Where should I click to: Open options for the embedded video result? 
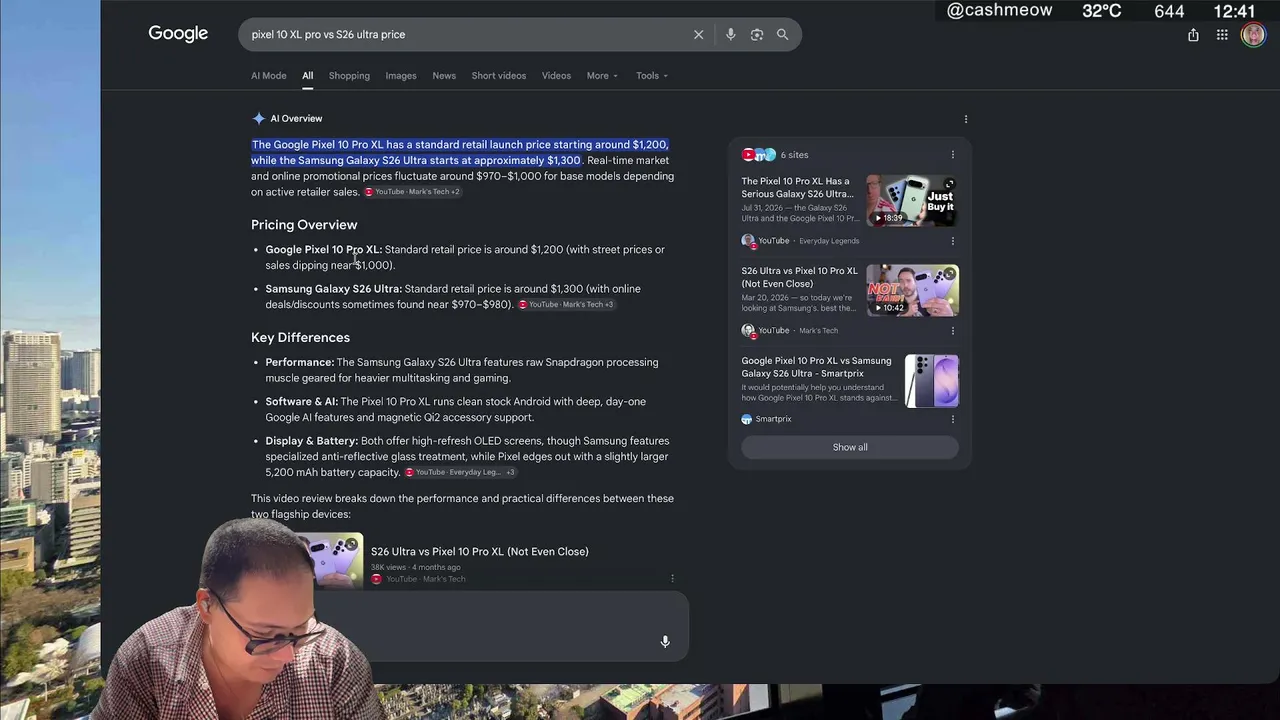tap(672, 578)
